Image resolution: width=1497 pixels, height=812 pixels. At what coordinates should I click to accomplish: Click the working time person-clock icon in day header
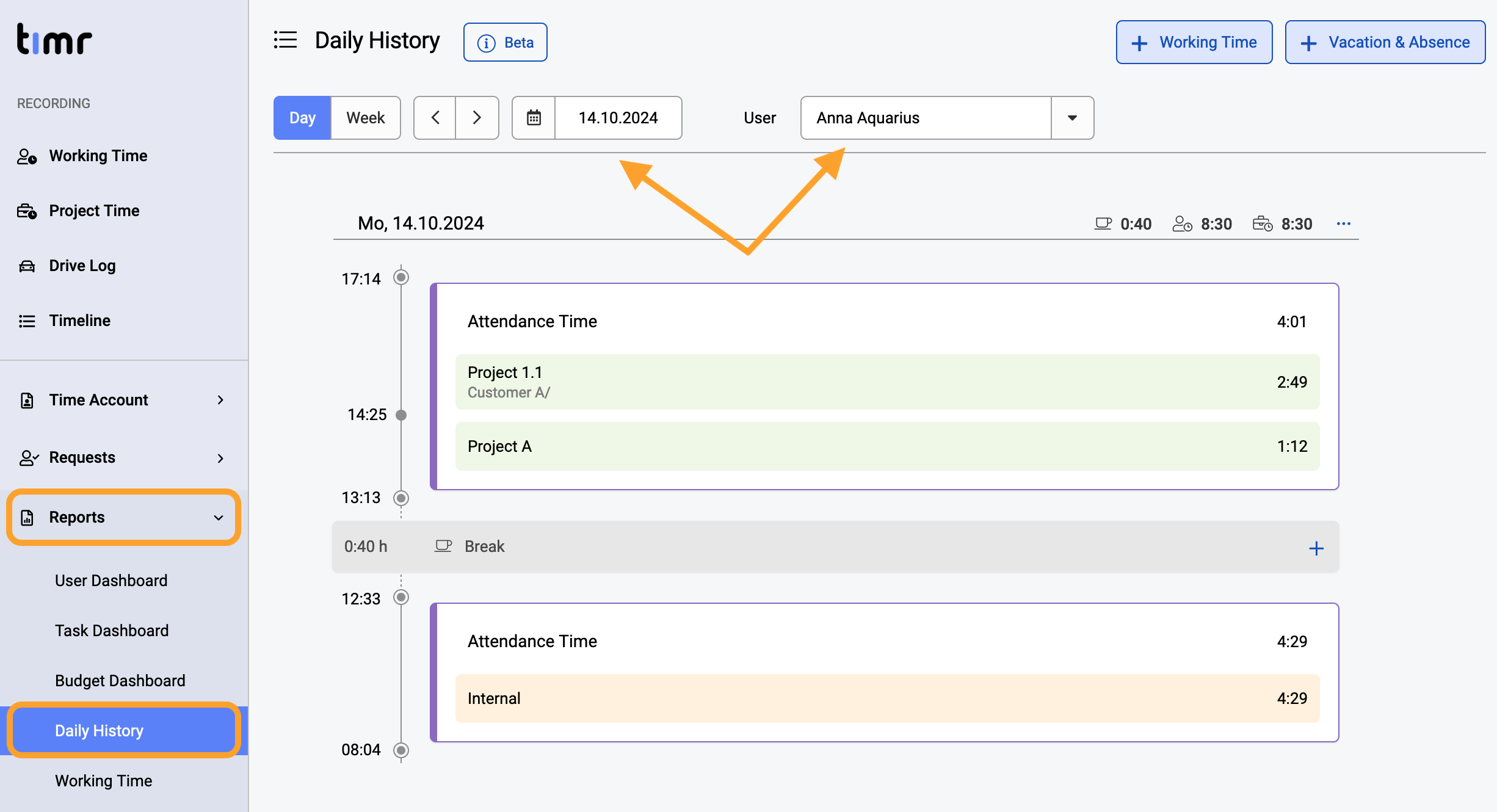1182,223
